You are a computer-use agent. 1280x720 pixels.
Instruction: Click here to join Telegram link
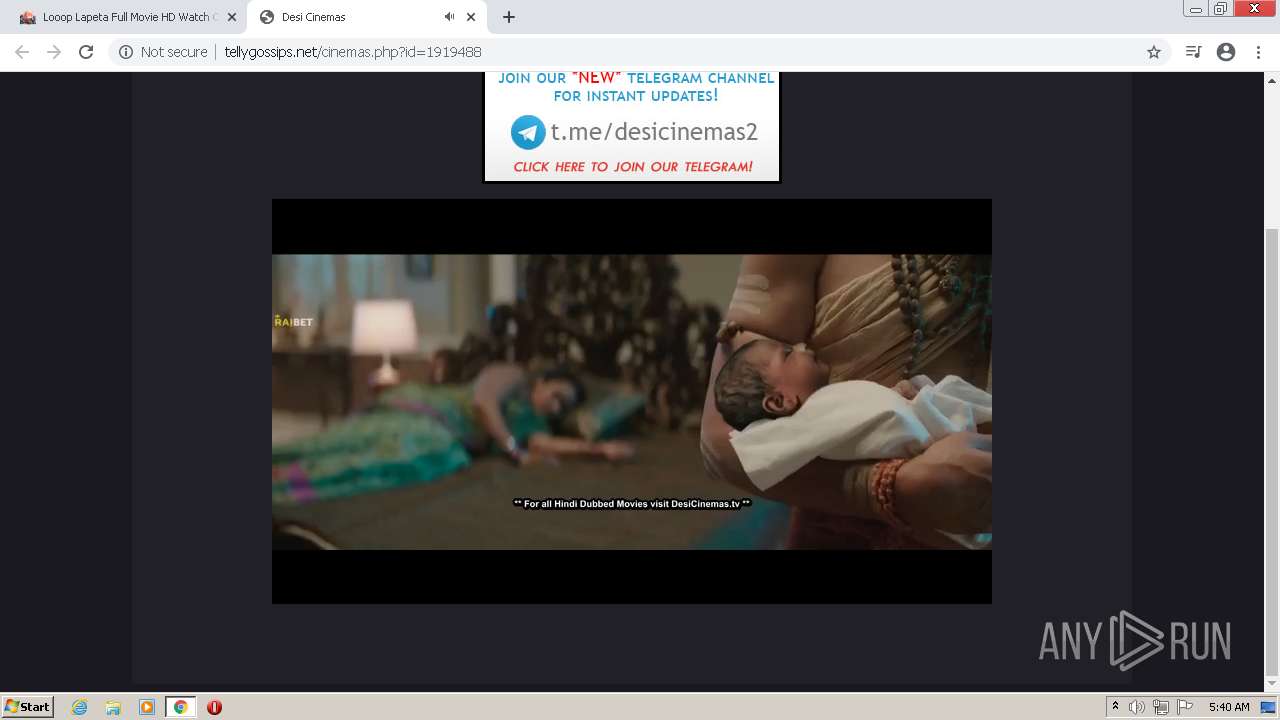click(x=633, y=167)
